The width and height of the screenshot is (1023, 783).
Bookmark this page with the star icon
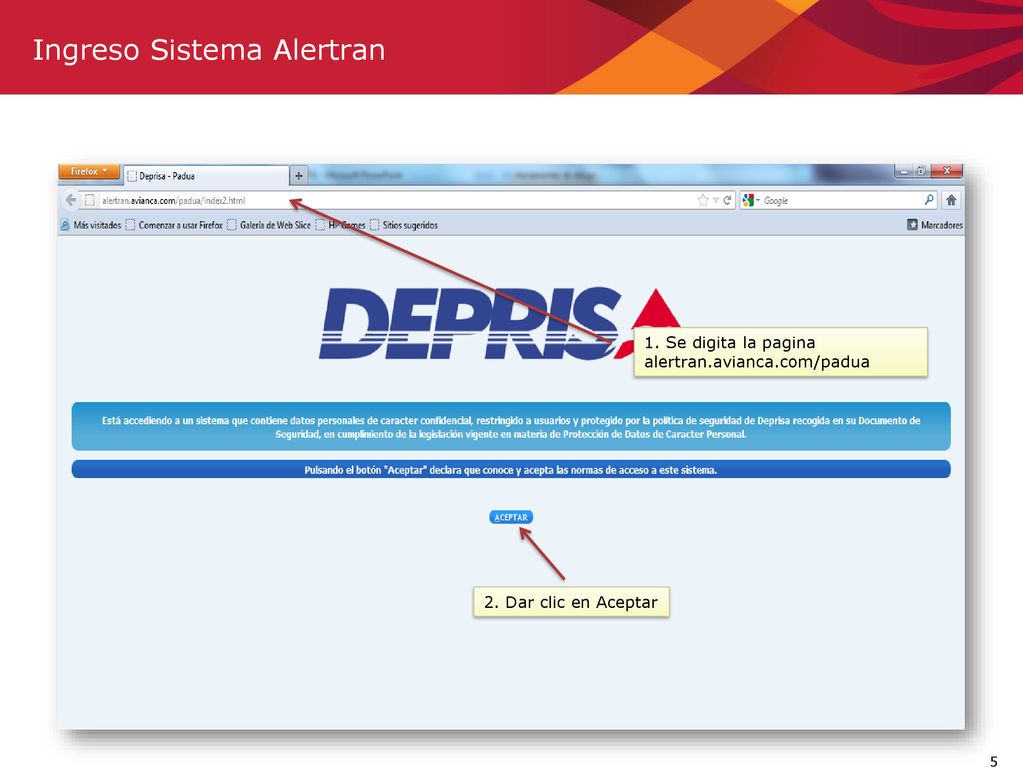(703, 200)
